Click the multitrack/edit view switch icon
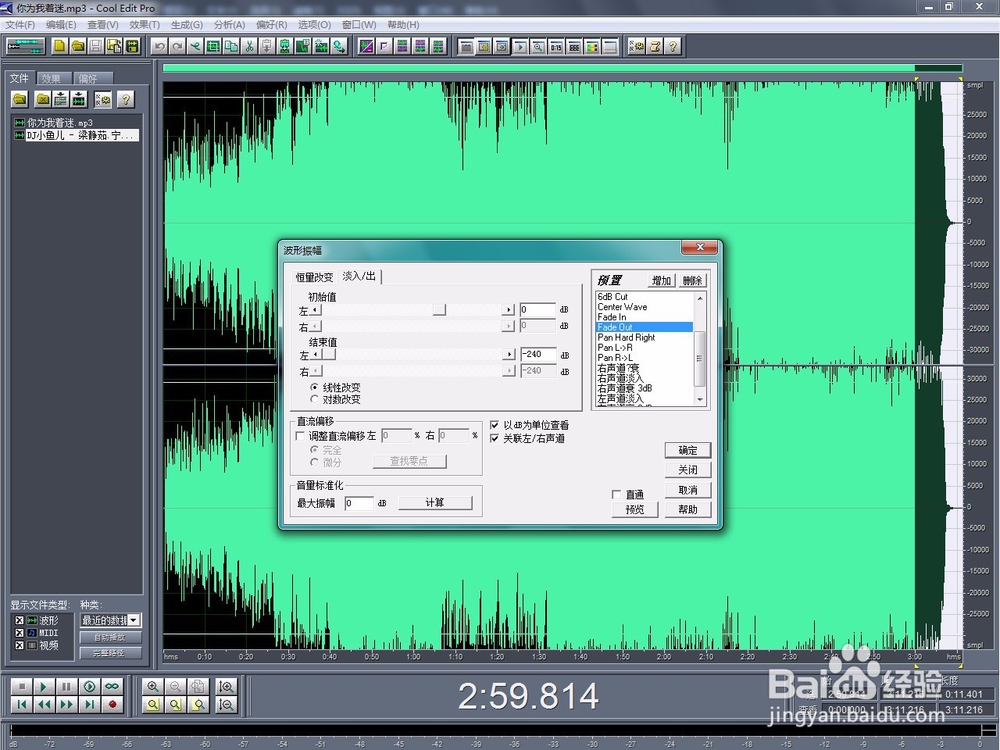This screenshot has height=750, width=1000. [x=26, y=46]
